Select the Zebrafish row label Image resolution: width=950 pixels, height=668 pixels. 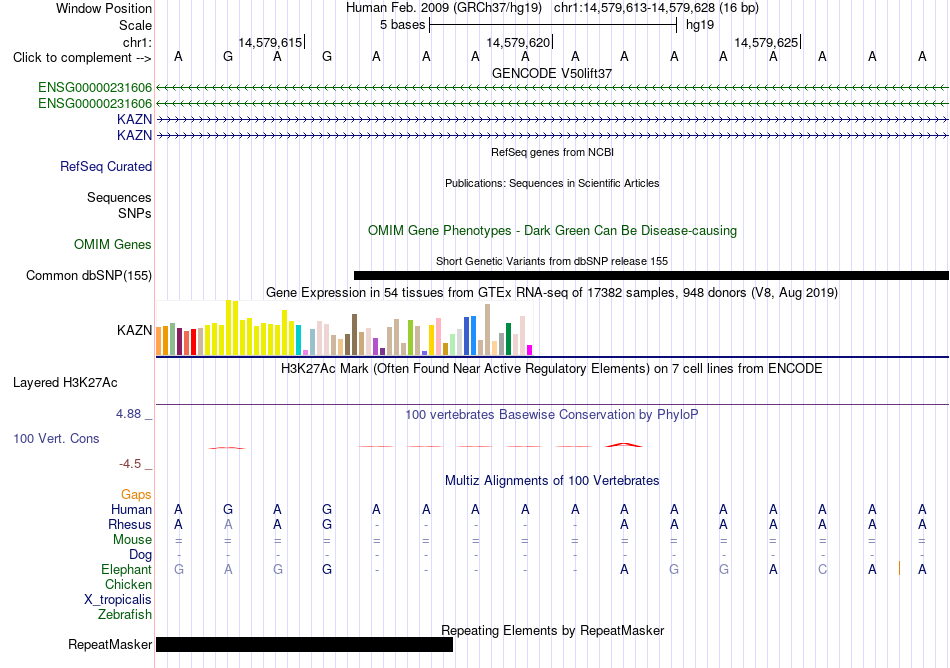[125, 615]
